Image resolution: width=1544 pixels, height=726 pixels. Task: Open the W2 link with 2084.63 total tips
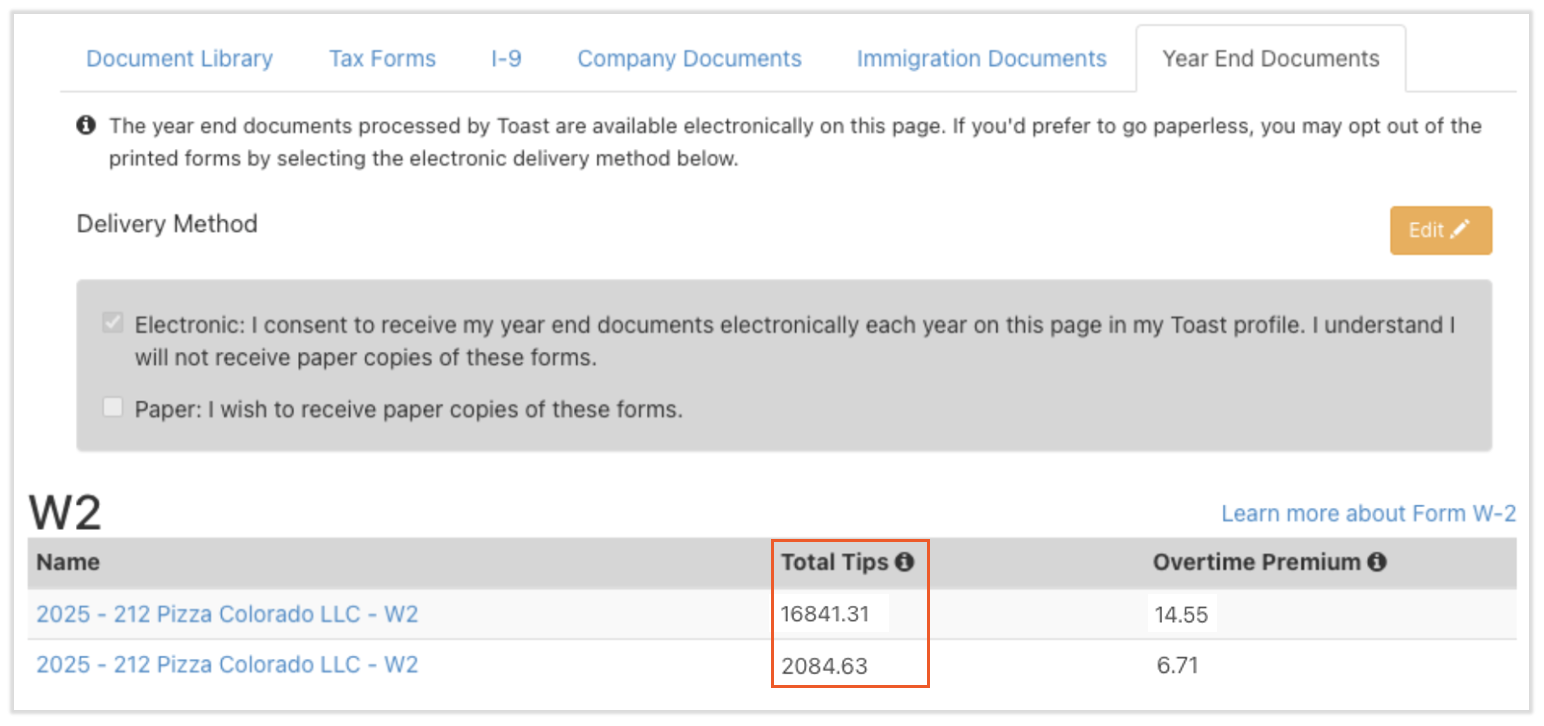pos(227,664)
